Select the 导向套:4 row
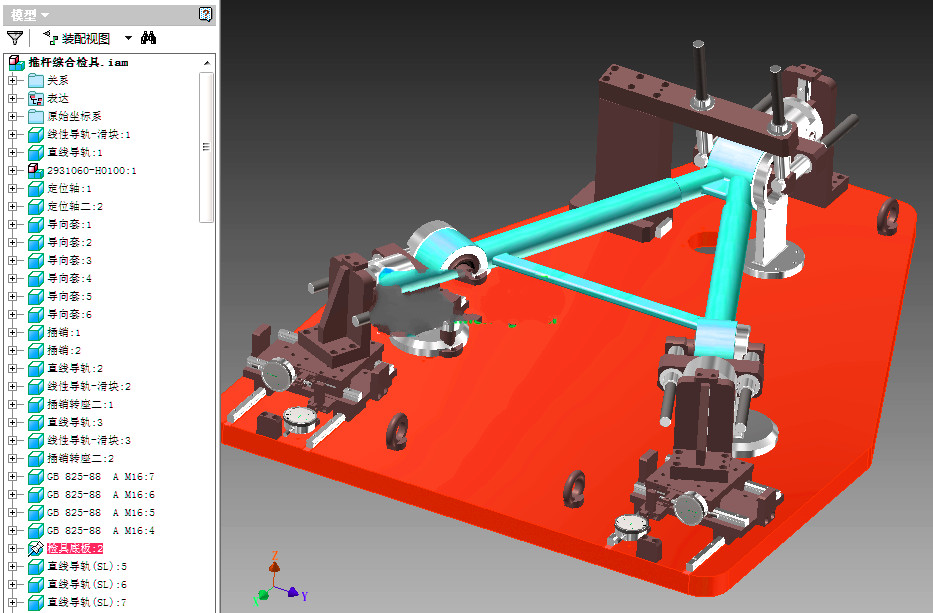Screen dimensions: 933x613 click(70, 279)
